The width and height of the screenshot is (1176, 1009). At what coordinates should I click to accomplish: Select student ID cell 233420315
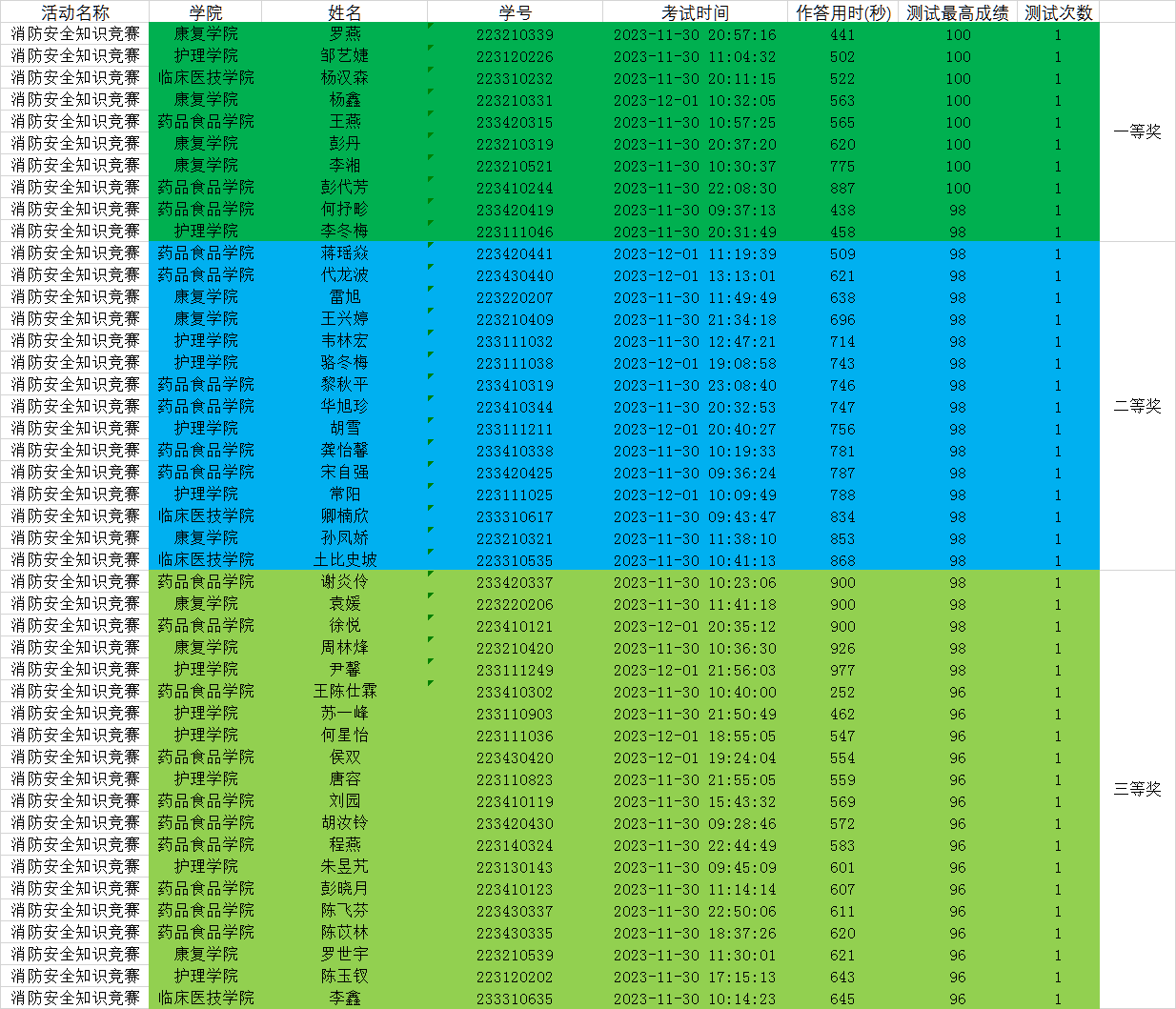(515, 122)
